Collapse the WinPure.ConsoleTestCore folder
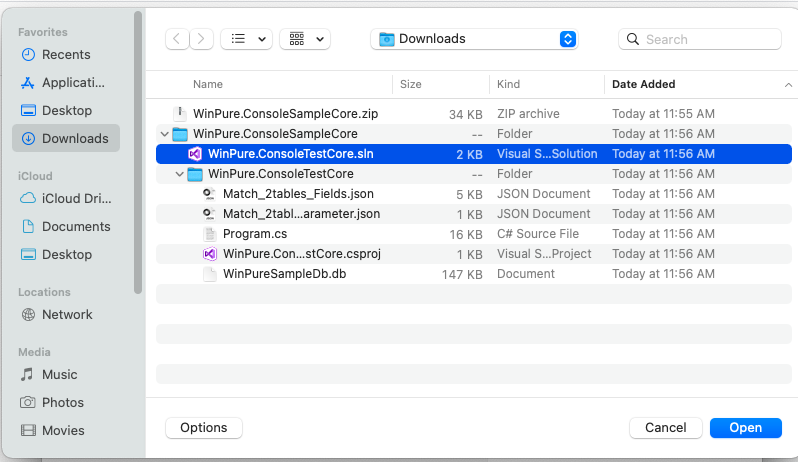Screen dimensions: 798x462 click(180, 174)
